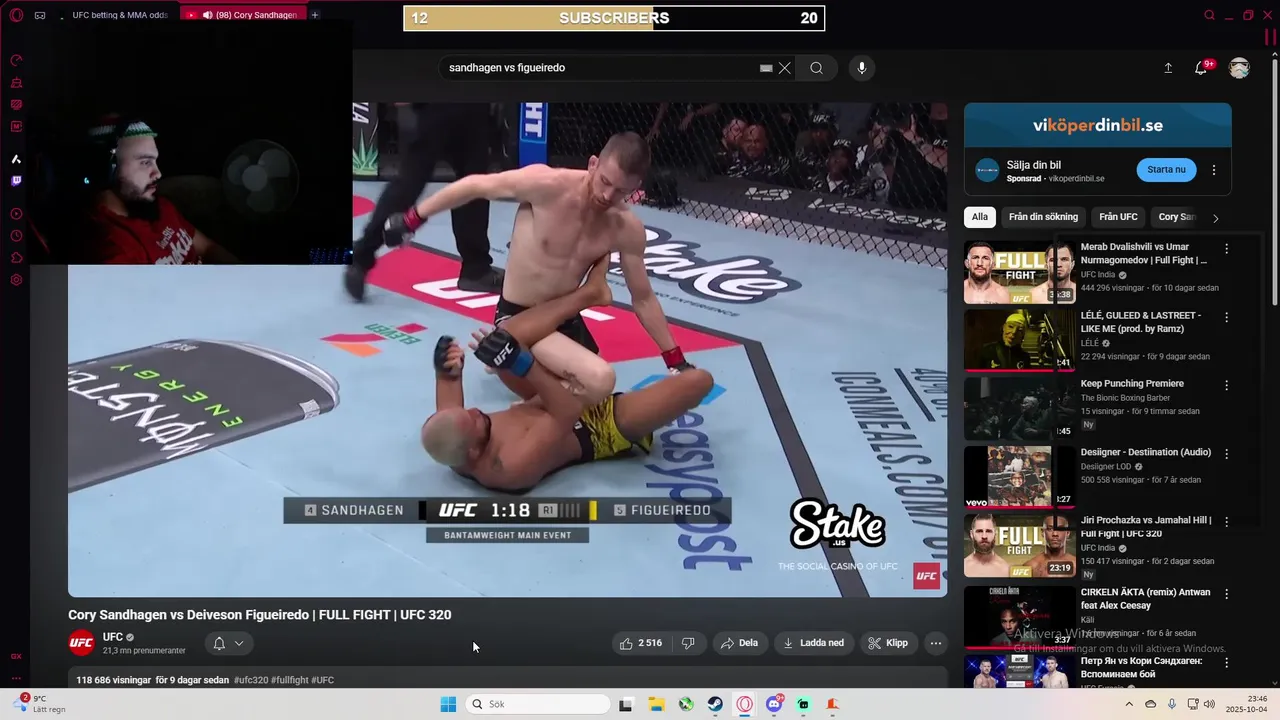Open Twitch panel in sidebar
The height and width of the screenshot is (720, 1280).
tap(16, 181)
